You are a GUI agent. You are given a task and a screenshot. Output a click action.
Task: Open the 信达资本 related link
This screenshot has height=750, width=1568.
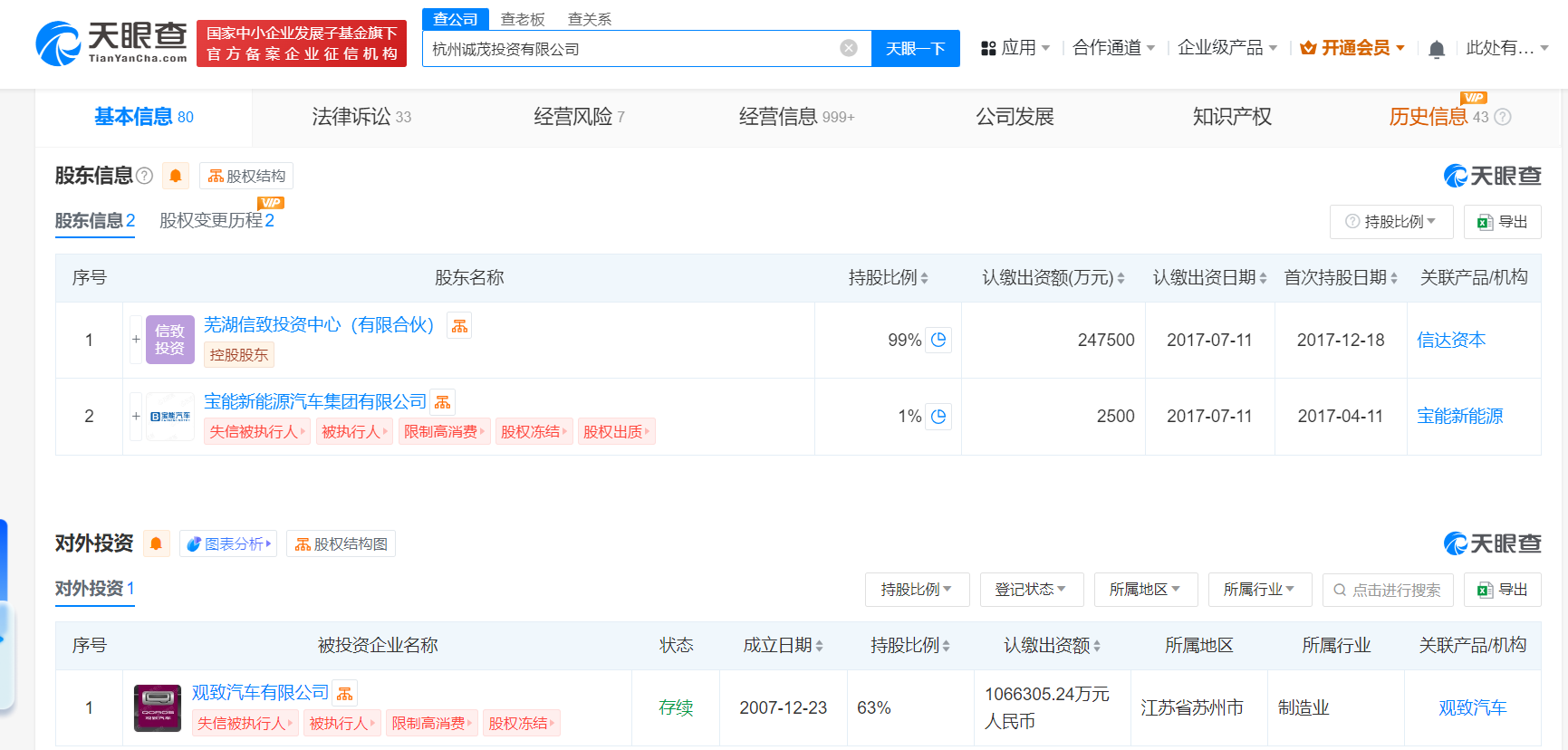[x=1451, y=340]
